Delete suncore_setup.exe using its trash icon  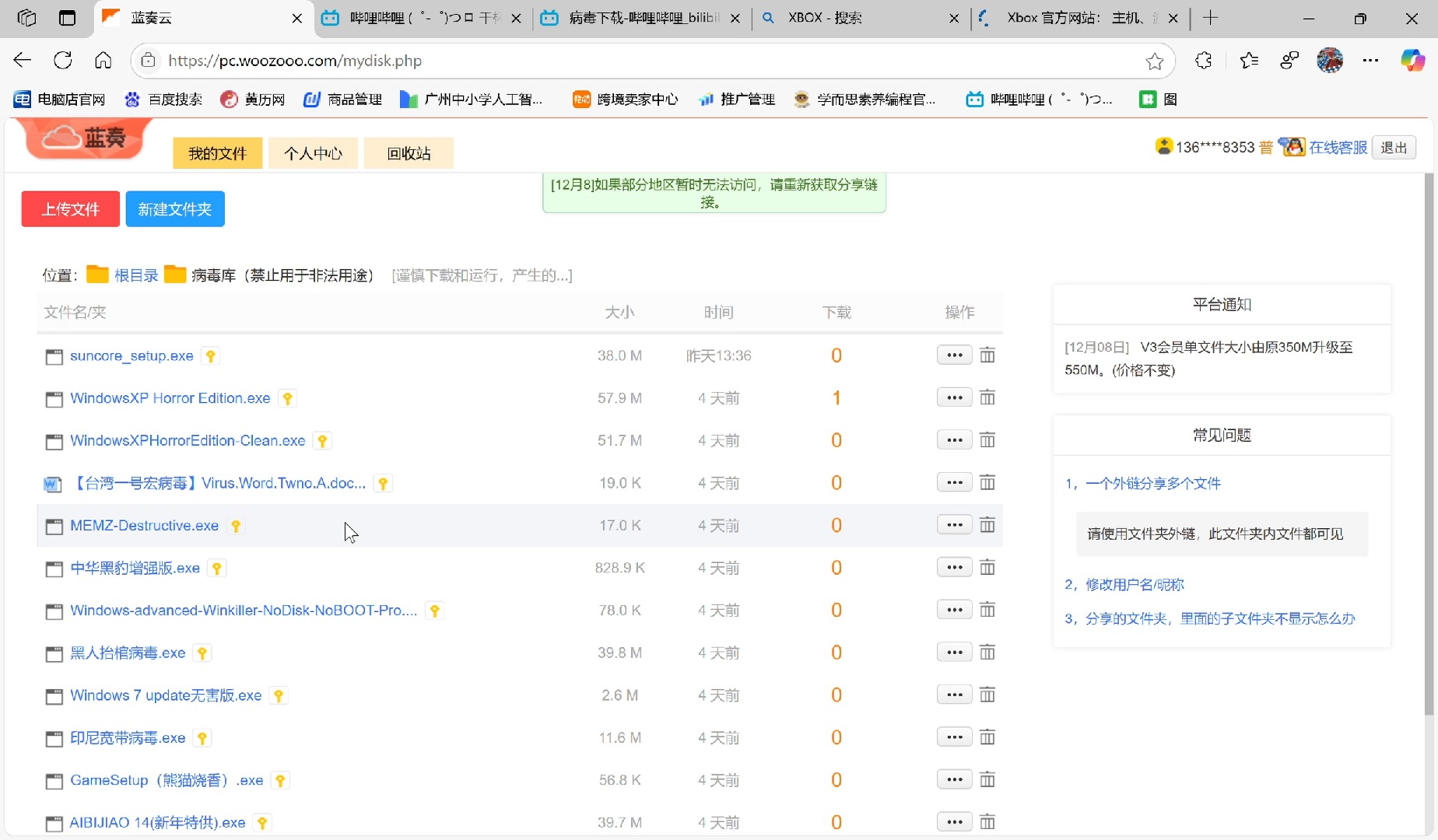tap(987, 355)
